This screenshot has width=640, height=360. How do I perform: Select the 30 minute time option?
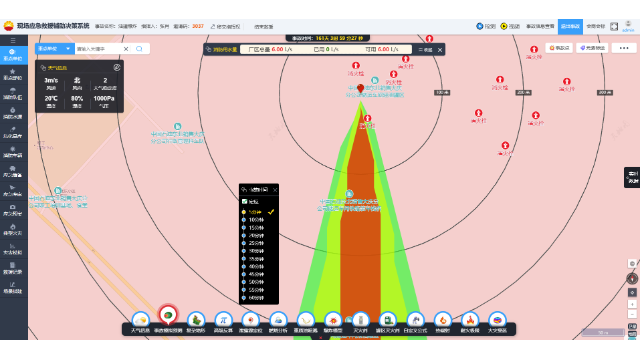point(254,251)
